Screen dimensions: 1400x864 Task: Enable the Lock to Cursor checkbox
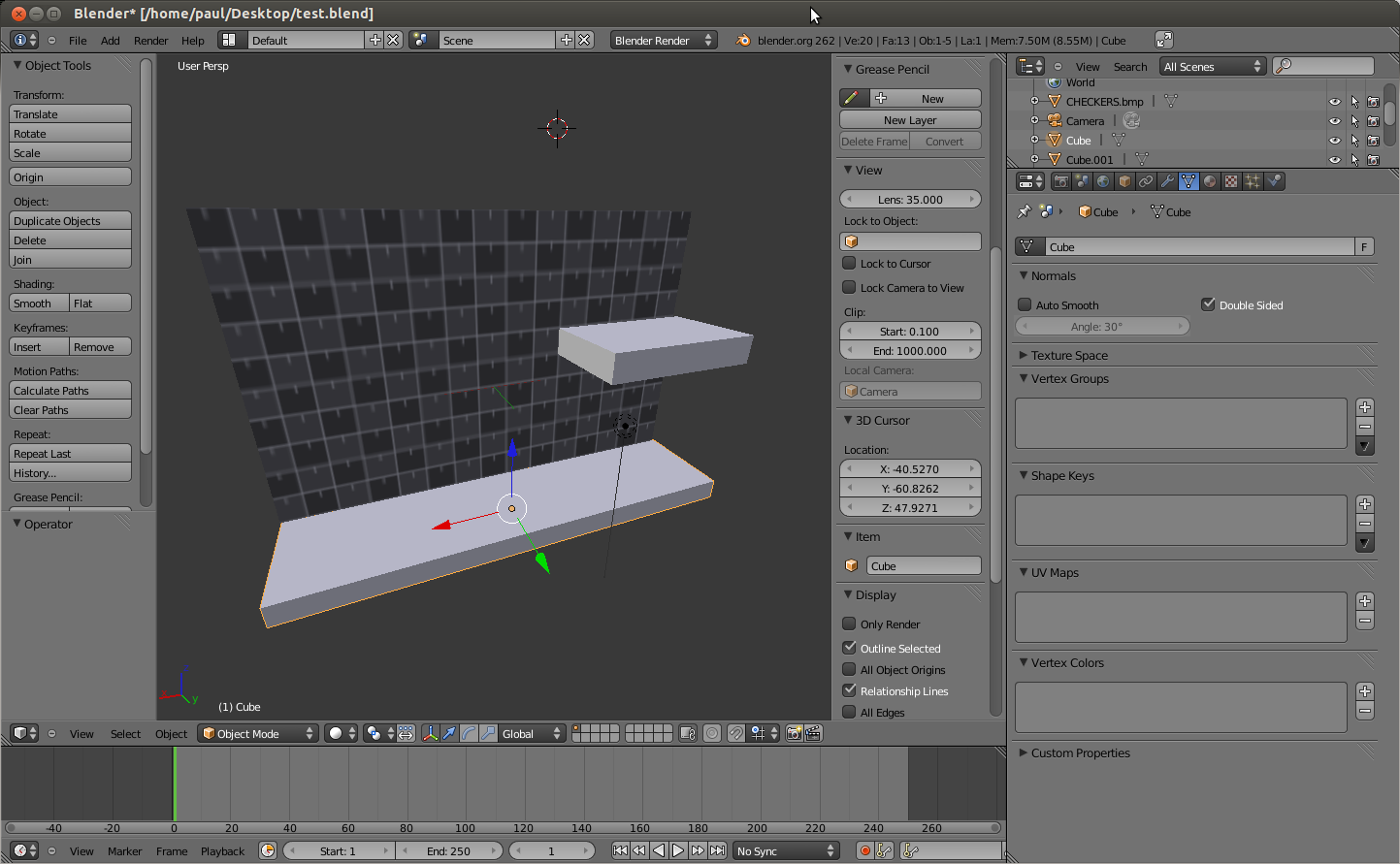click(849, 264)
